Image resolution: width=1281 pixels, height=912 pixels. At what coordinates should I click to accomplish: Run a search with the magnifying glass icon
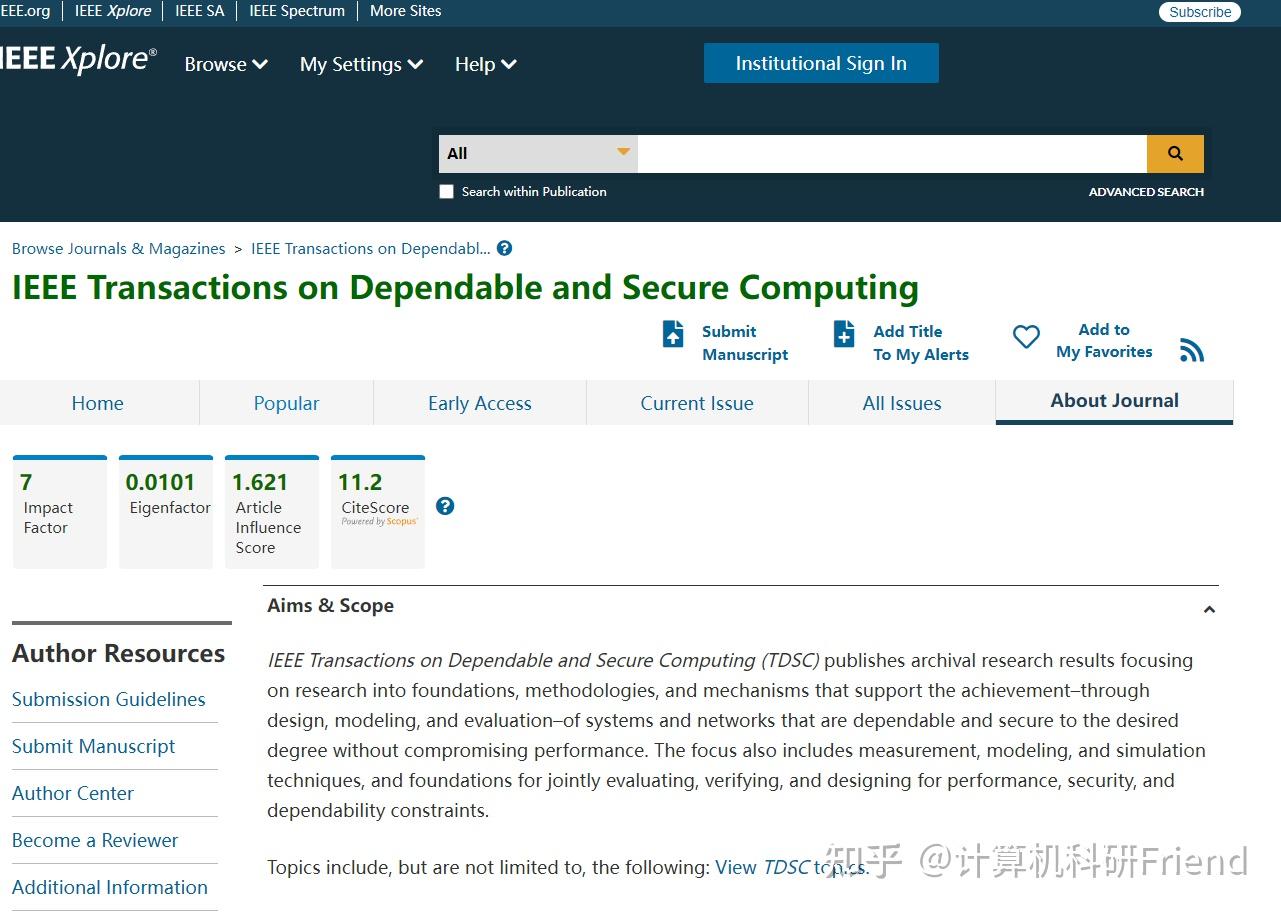pos(1175,153)
